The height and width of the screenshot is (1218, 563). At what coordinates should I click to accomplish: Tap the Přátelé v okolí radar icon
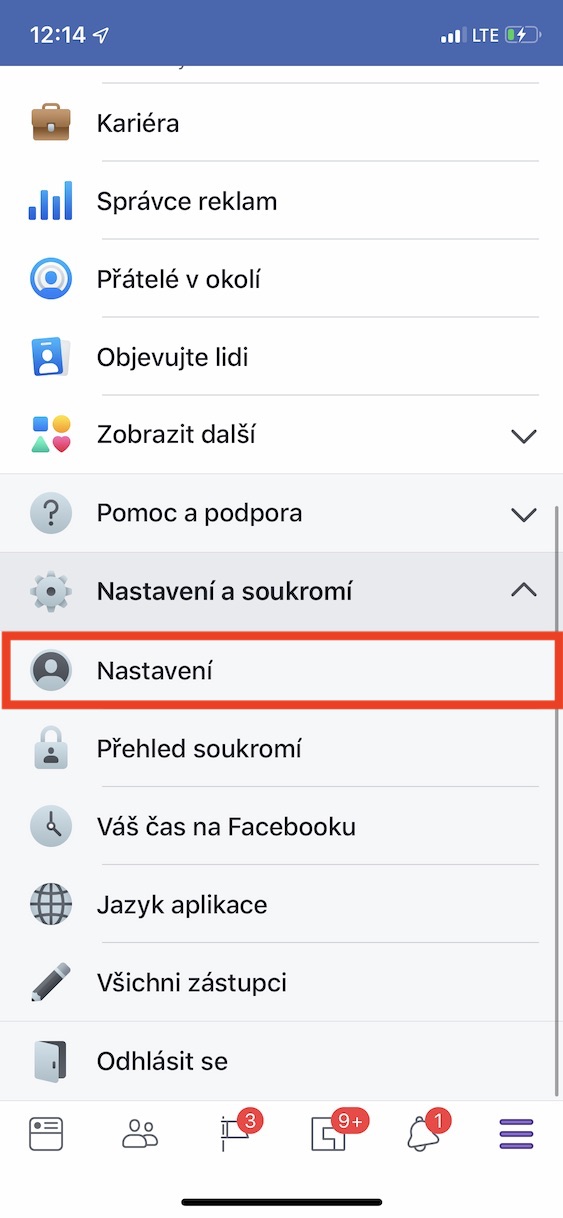(50, 279)
